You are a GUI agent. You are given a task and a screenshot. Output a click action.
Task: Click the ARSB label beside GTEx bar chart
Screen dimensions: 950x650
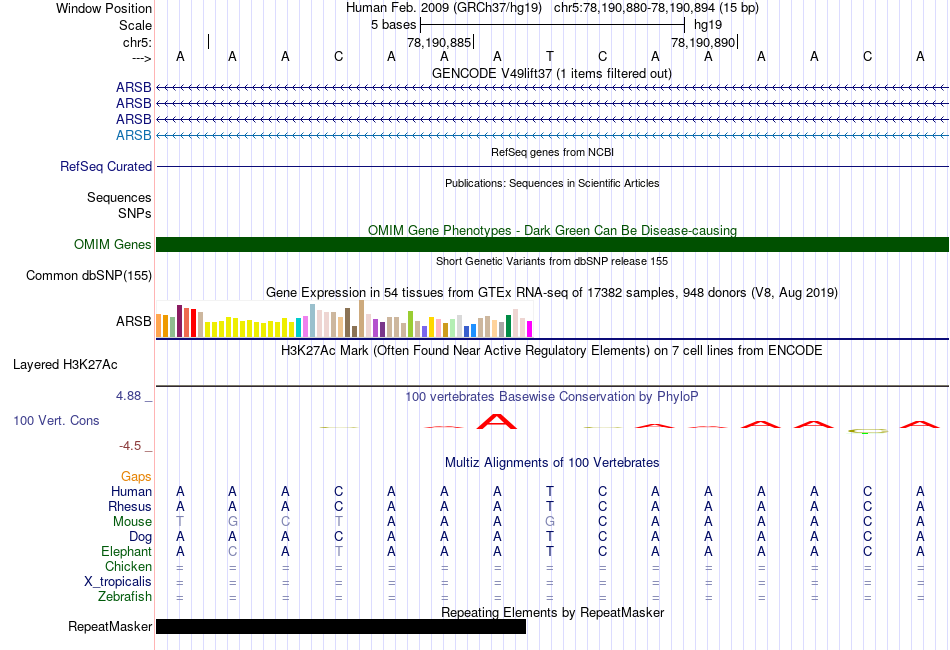click(133, 321)
